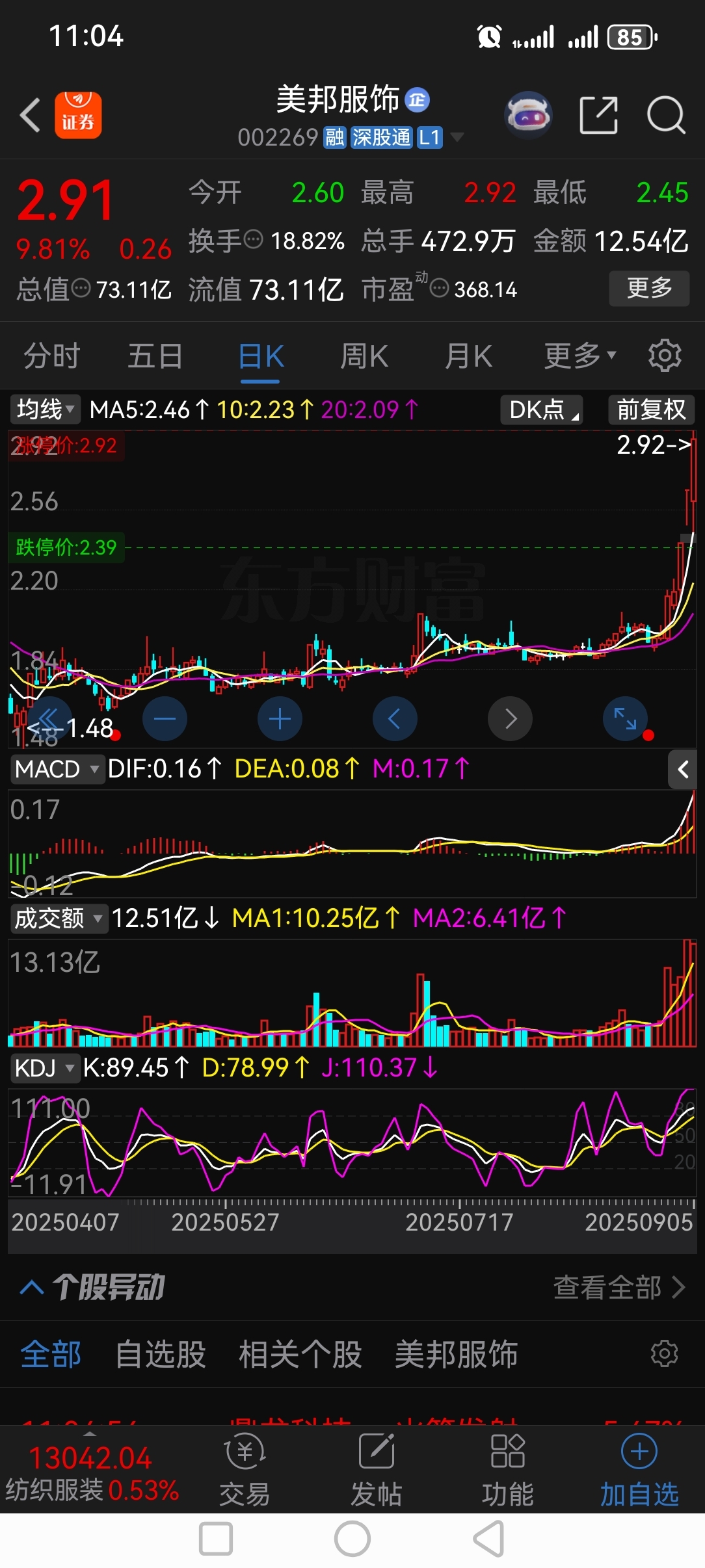Tap the 20250527 date marker

click(225, 1223)
